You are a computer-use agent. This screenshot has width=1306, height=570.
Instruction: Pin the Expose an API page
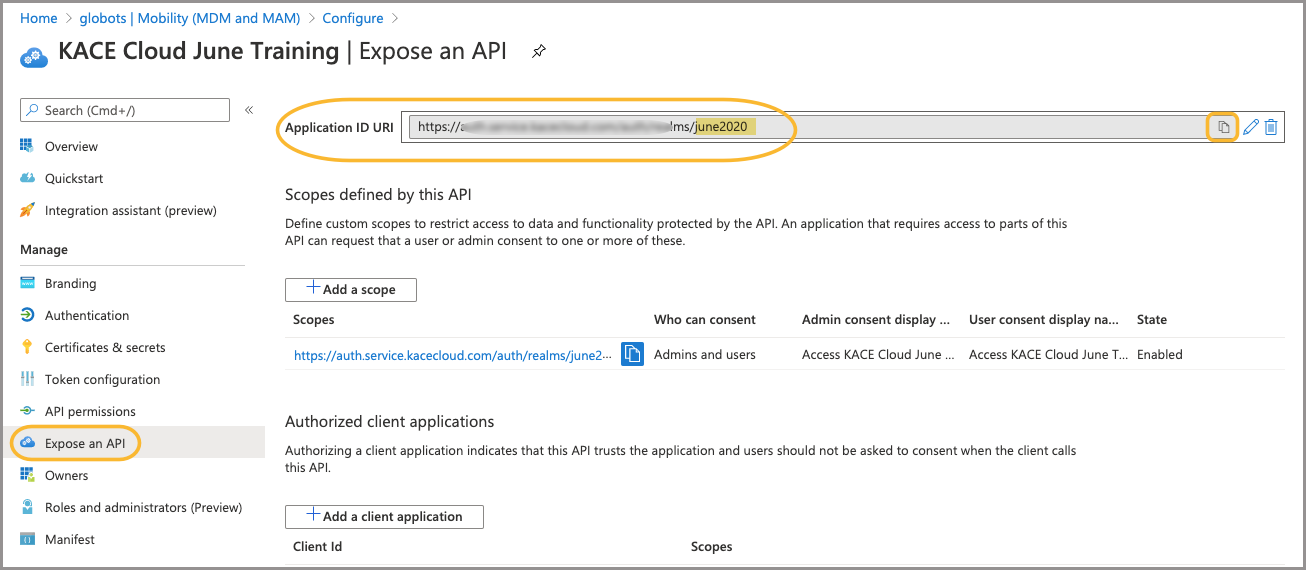pos(539,51)
